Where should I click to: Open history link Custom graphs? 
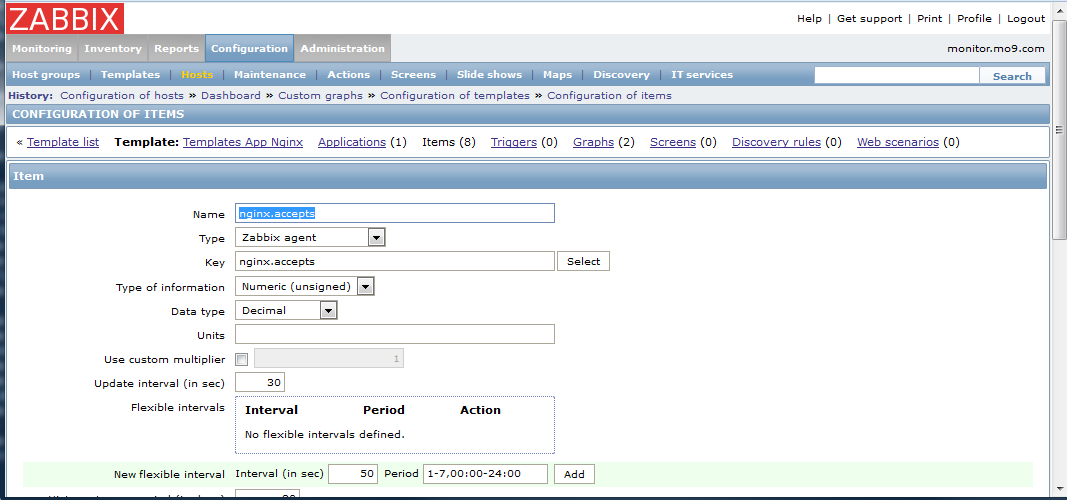click(x=321, y=95)
